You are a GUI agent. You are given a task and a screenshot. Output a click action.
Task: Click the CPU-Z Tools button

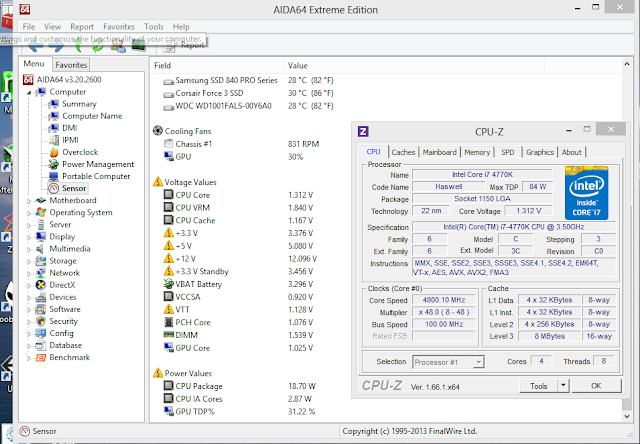(538, 386)
